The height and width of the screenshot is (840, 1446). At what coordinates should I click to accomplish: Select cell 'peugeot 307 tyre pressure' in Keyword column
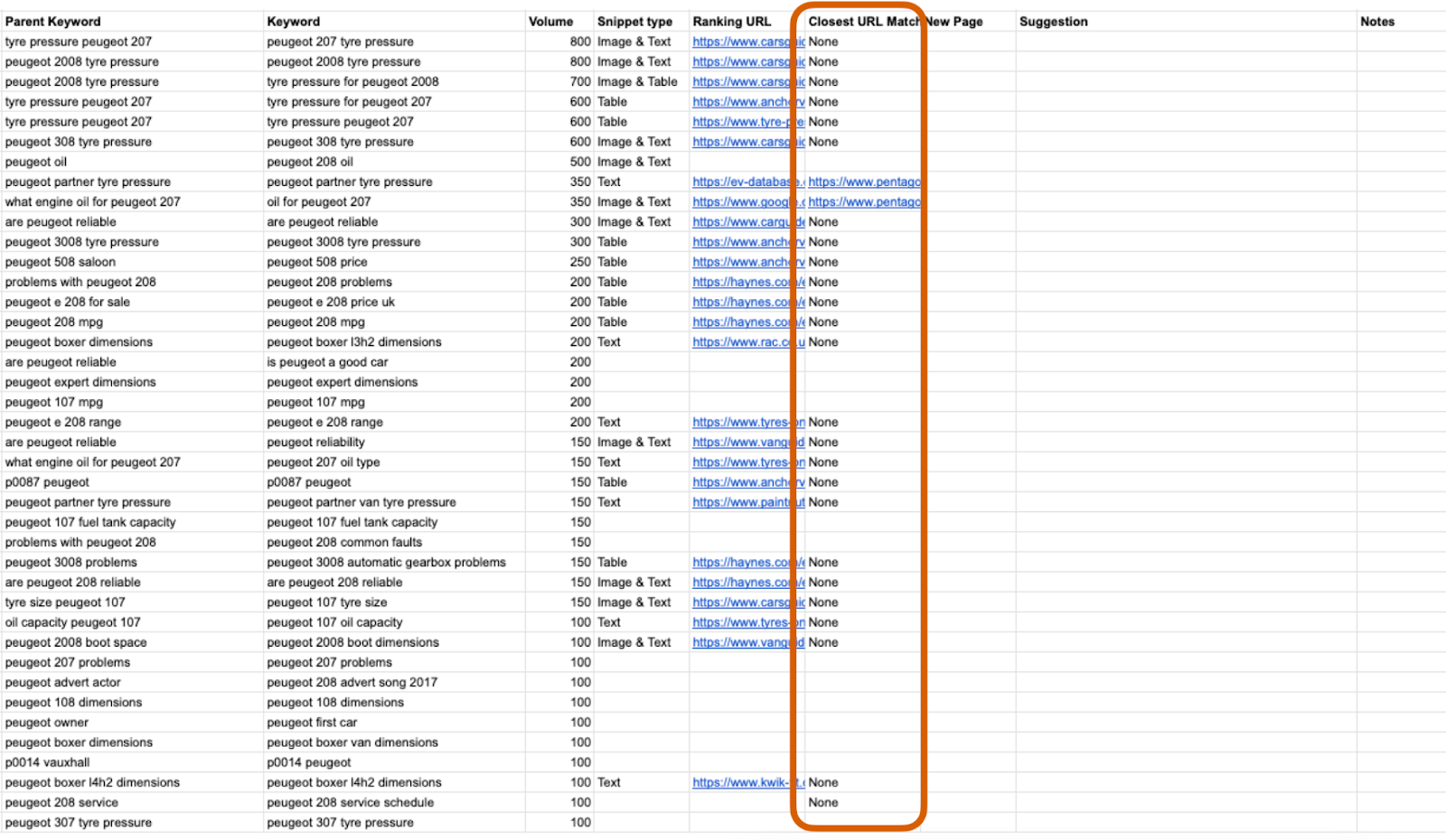[340, 822]
